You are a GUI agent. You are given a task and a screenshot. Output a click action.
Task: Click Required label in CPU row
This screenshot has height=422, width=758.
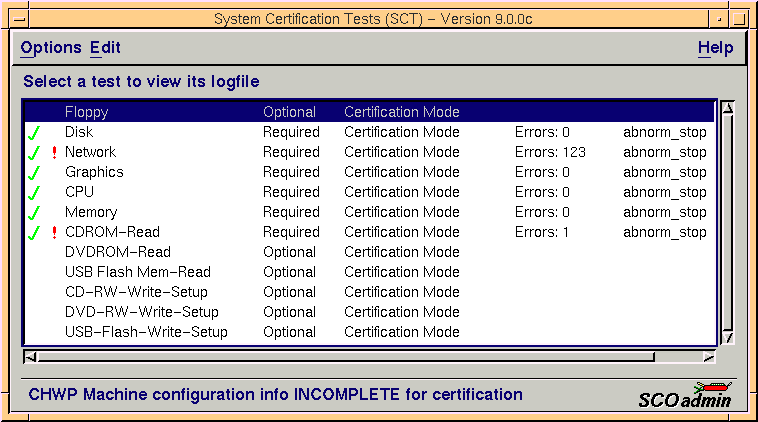pos(291,192)
